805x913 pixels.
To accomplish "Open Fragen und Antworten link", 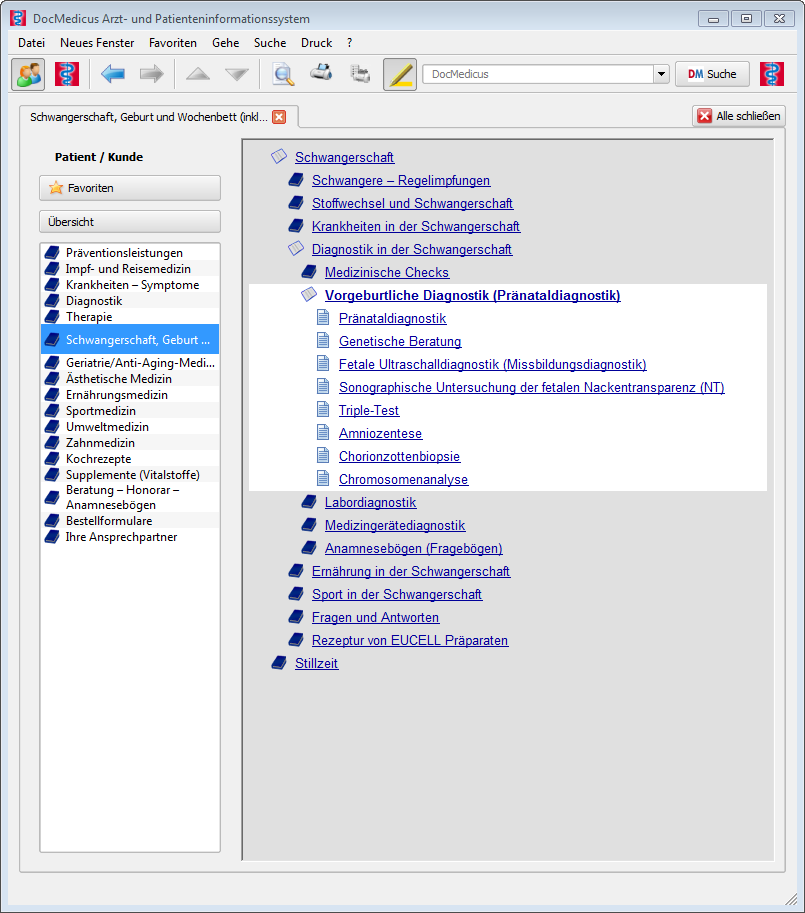I will pyautogui.click(x=375, y=618).
